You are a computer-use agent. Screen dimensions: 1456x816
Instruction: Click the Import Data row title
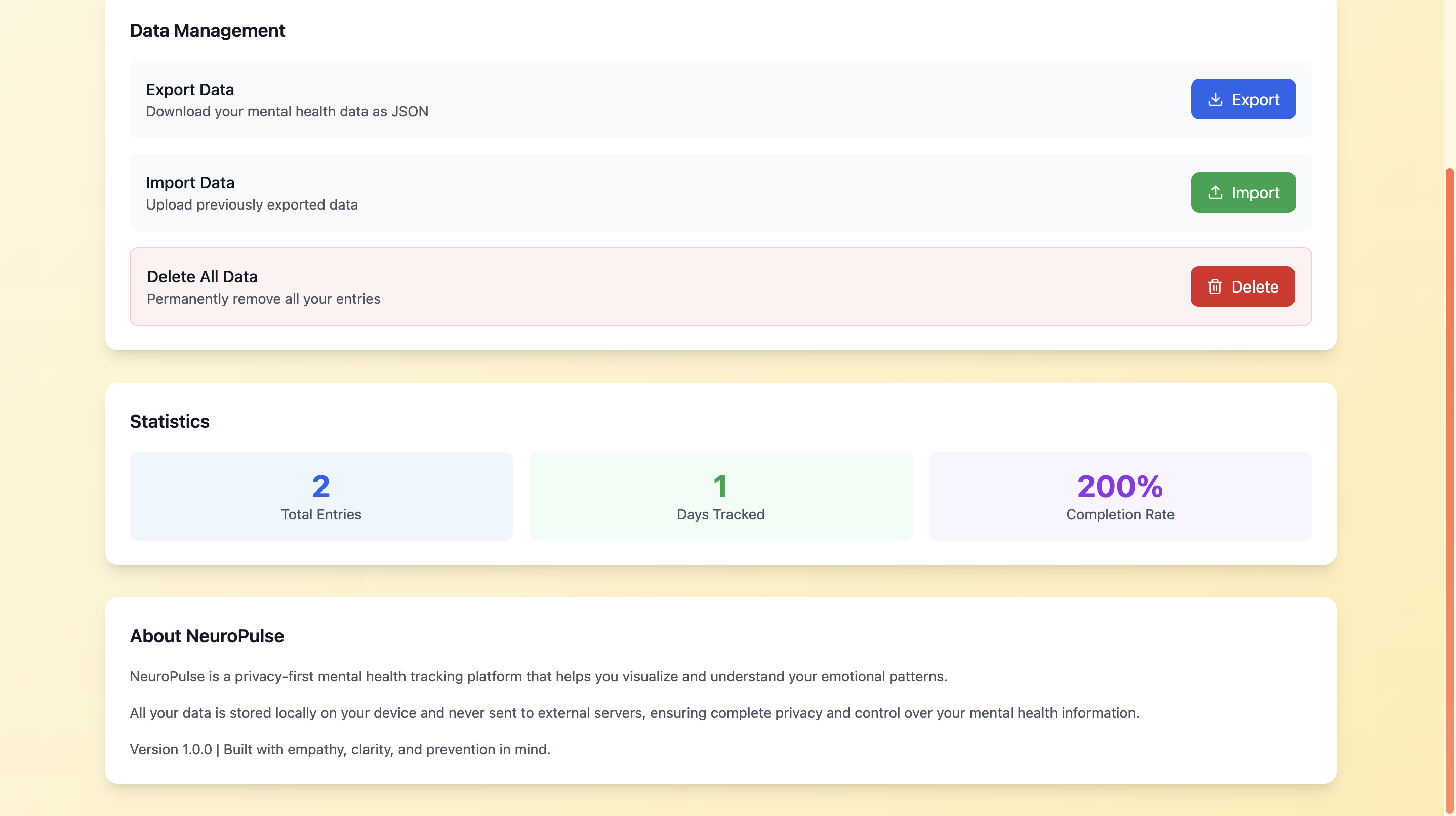190,183
